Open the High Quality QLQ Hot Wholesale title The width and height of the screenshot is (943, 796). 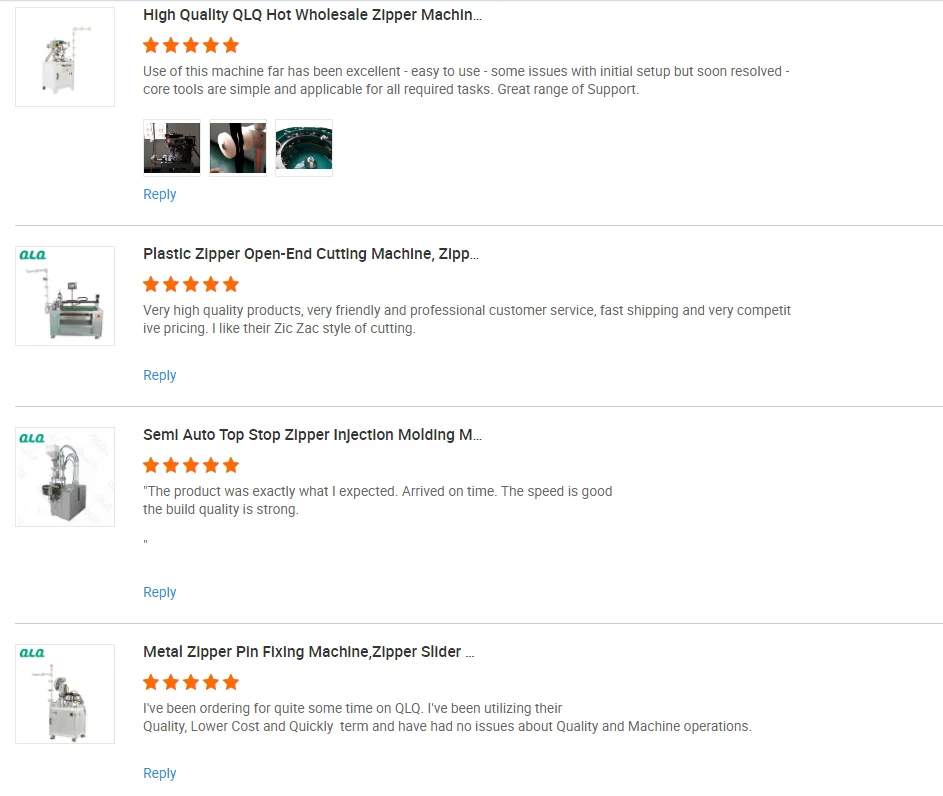point(312,16)
